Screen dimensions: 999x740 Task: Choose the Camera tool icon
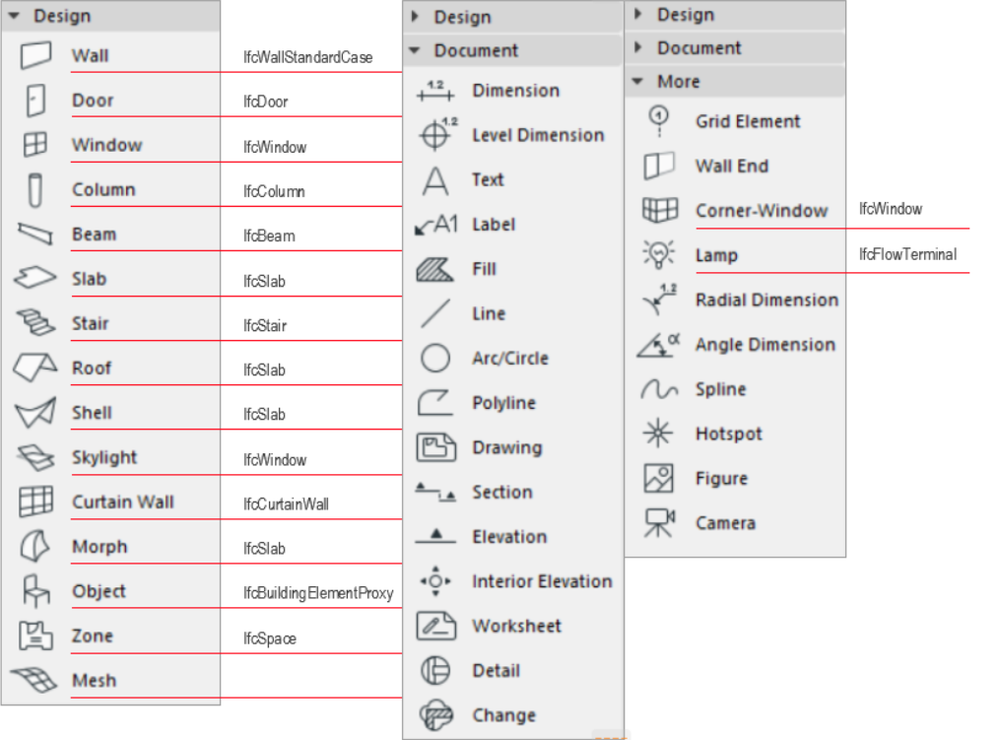tap(659, 523)
